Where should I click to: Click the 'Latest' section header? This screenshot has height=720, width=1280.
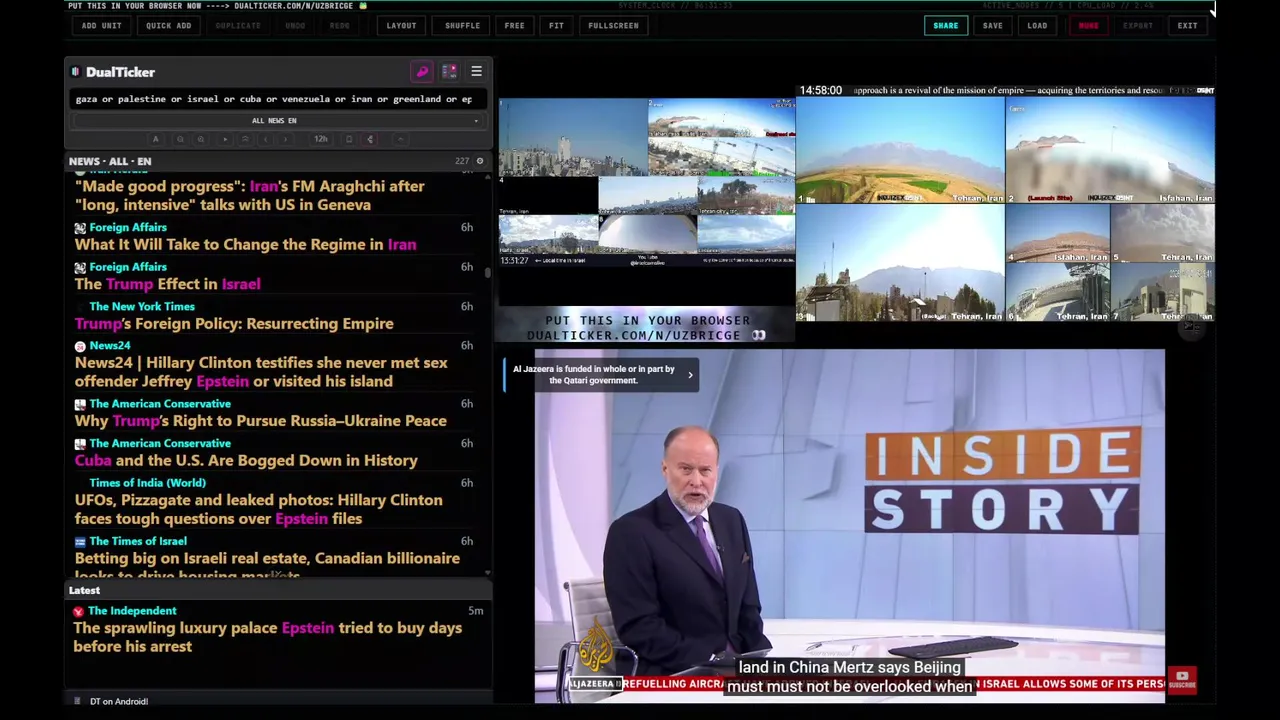[x=84, y=590]
